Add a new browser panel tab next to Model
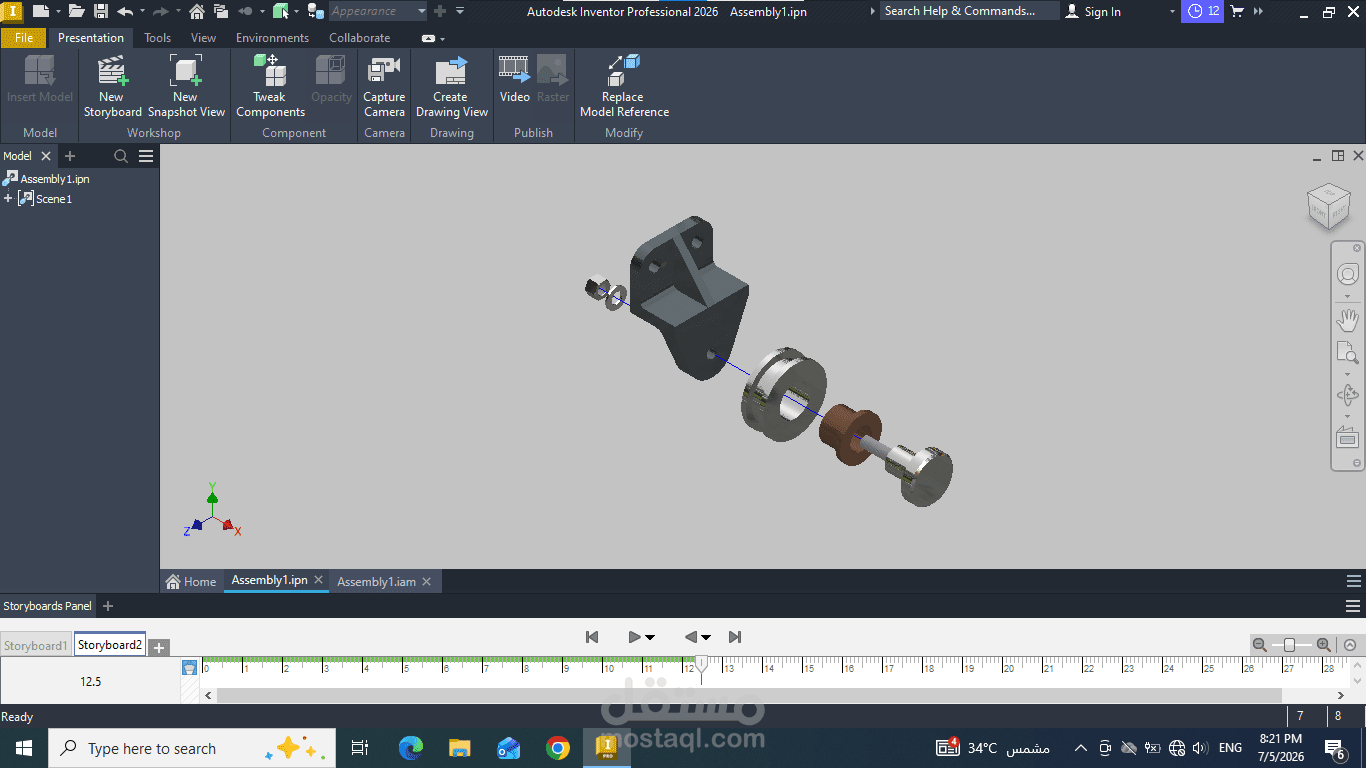1366x768 pixels. click(70, 156)
